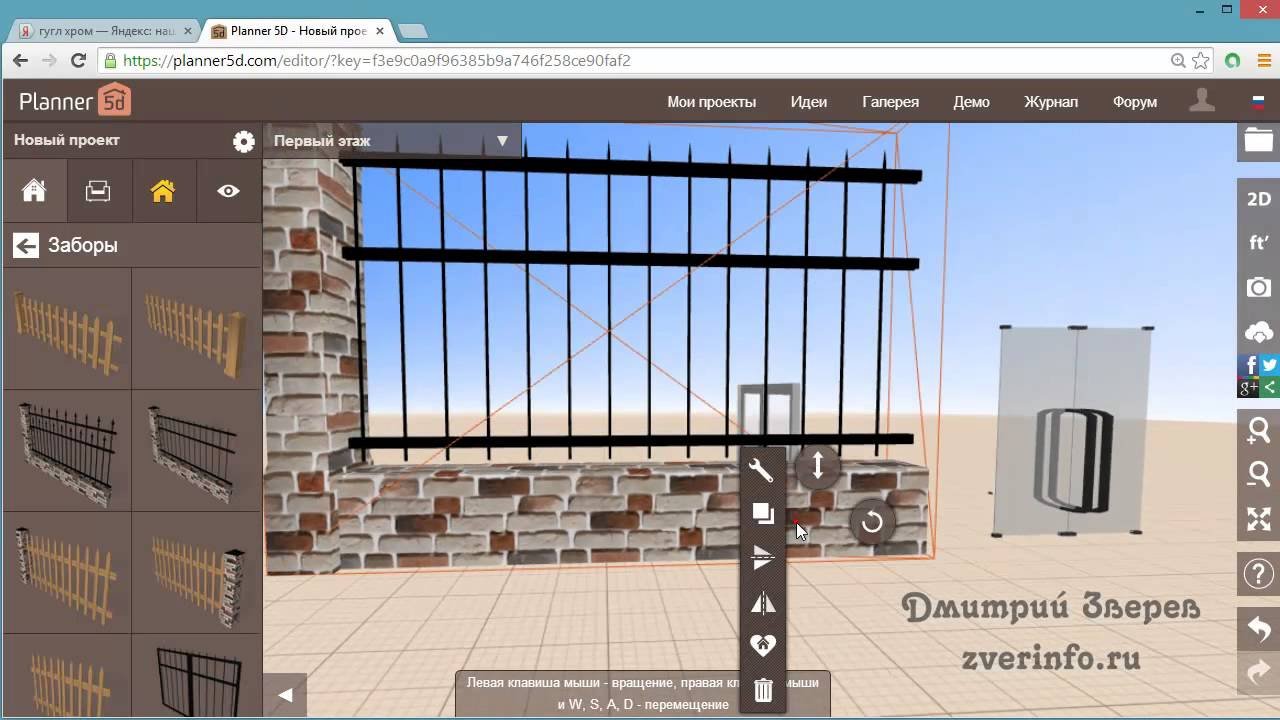Switch to 2D view mode
The width and height of the screenshot is (1280, 720).
[x=1258, y=199]
